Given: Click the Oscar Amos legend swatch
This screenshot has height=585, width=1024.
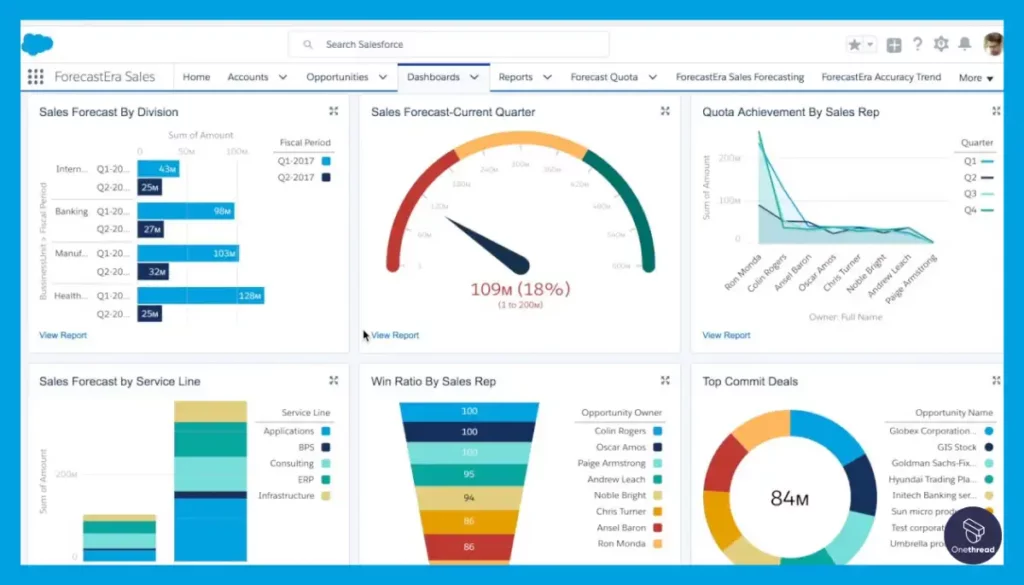Looking at the screenshot, I should click(x=658, y=447).
